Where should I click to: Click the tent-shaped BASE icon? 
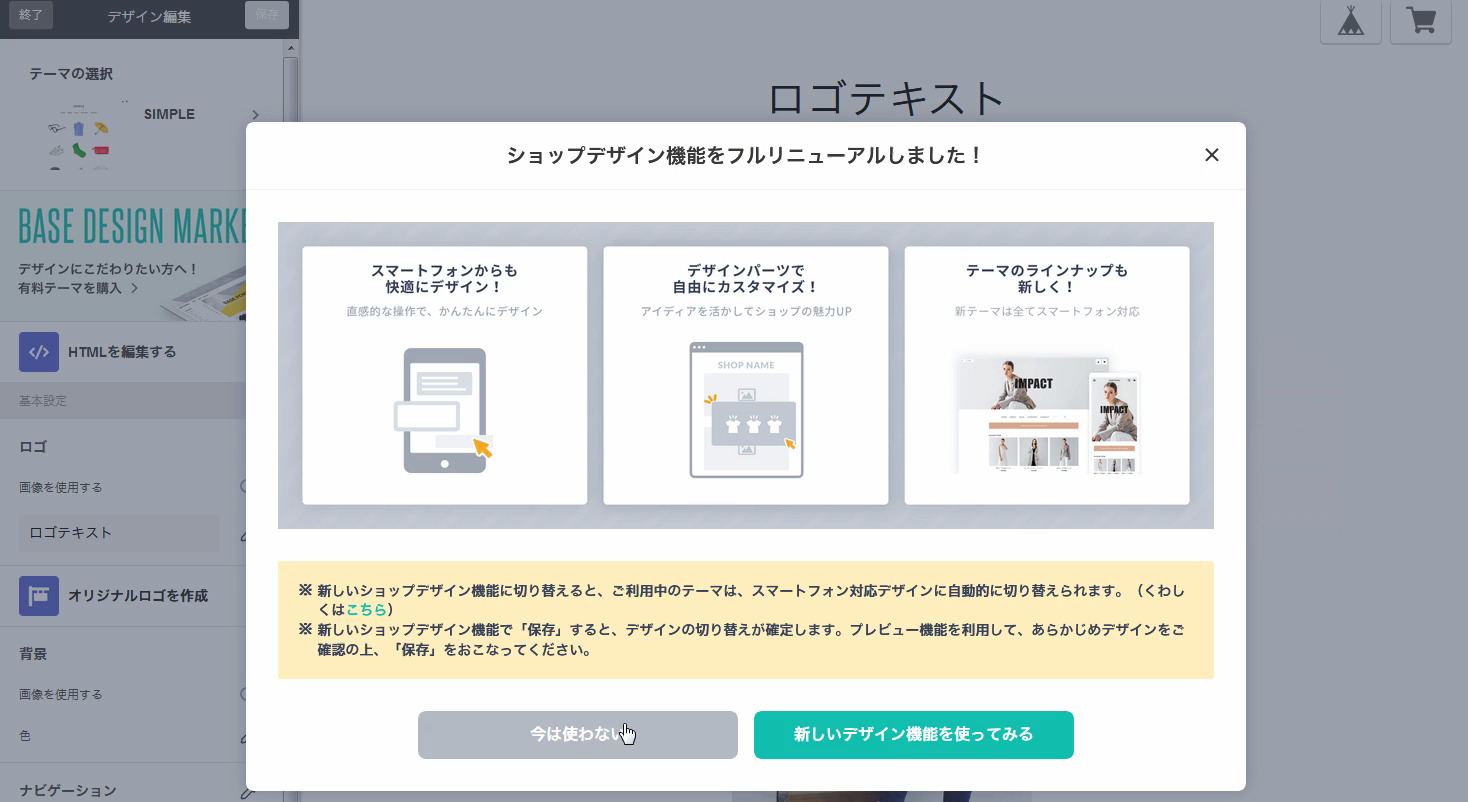(1350, 21)
